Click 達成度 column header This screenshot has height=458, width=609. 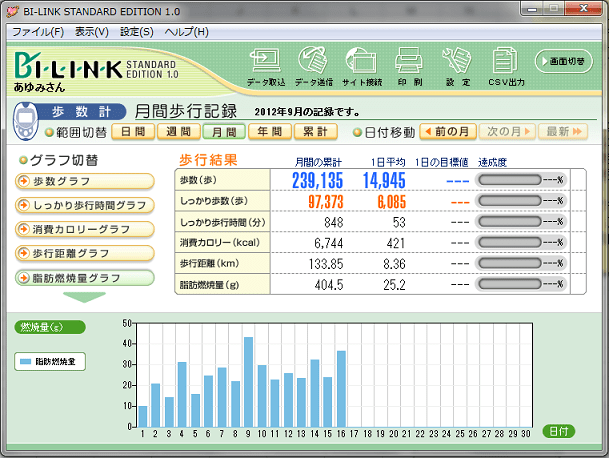(x=492, y=162)
